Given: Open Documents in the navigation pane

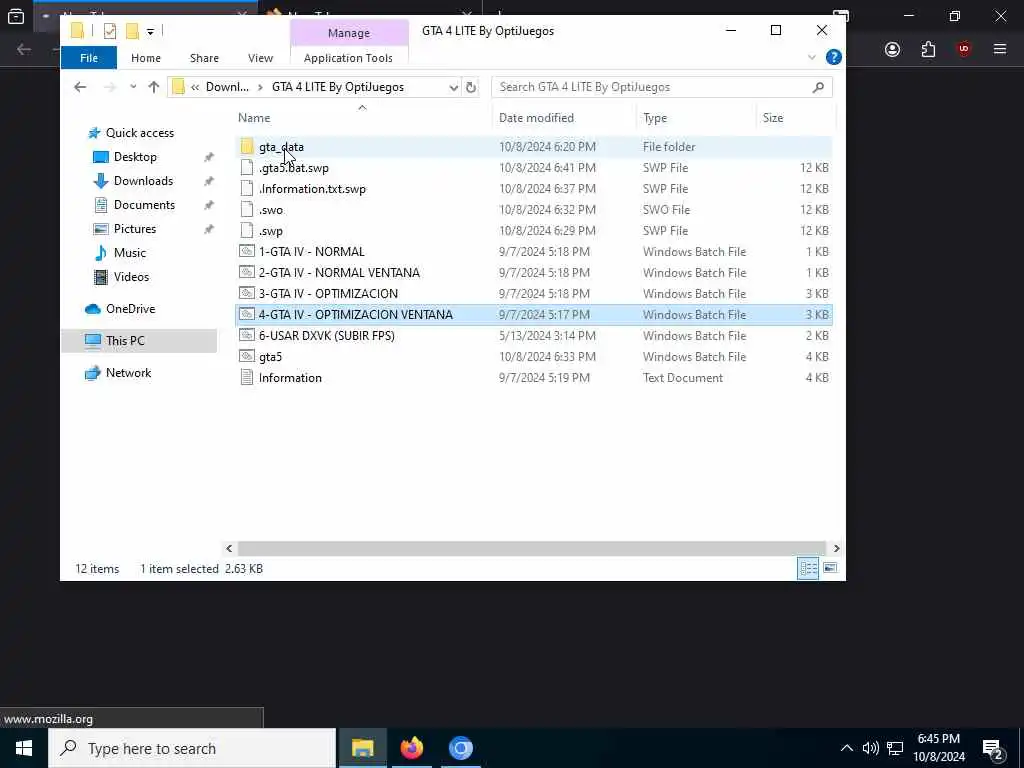Looking at the screenshot, I should pos(144,205).
